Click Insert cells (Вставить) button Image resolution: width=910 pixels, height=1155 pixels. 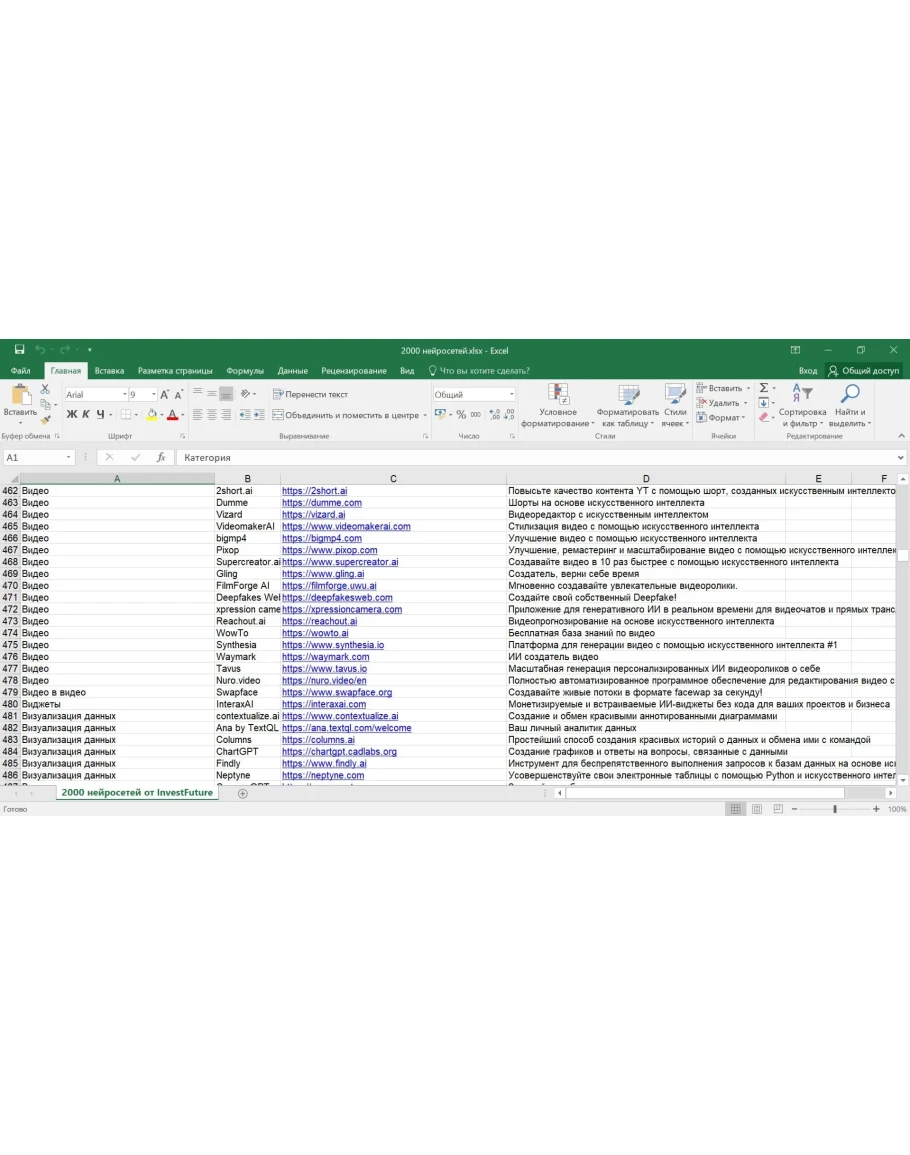[724, 388]
